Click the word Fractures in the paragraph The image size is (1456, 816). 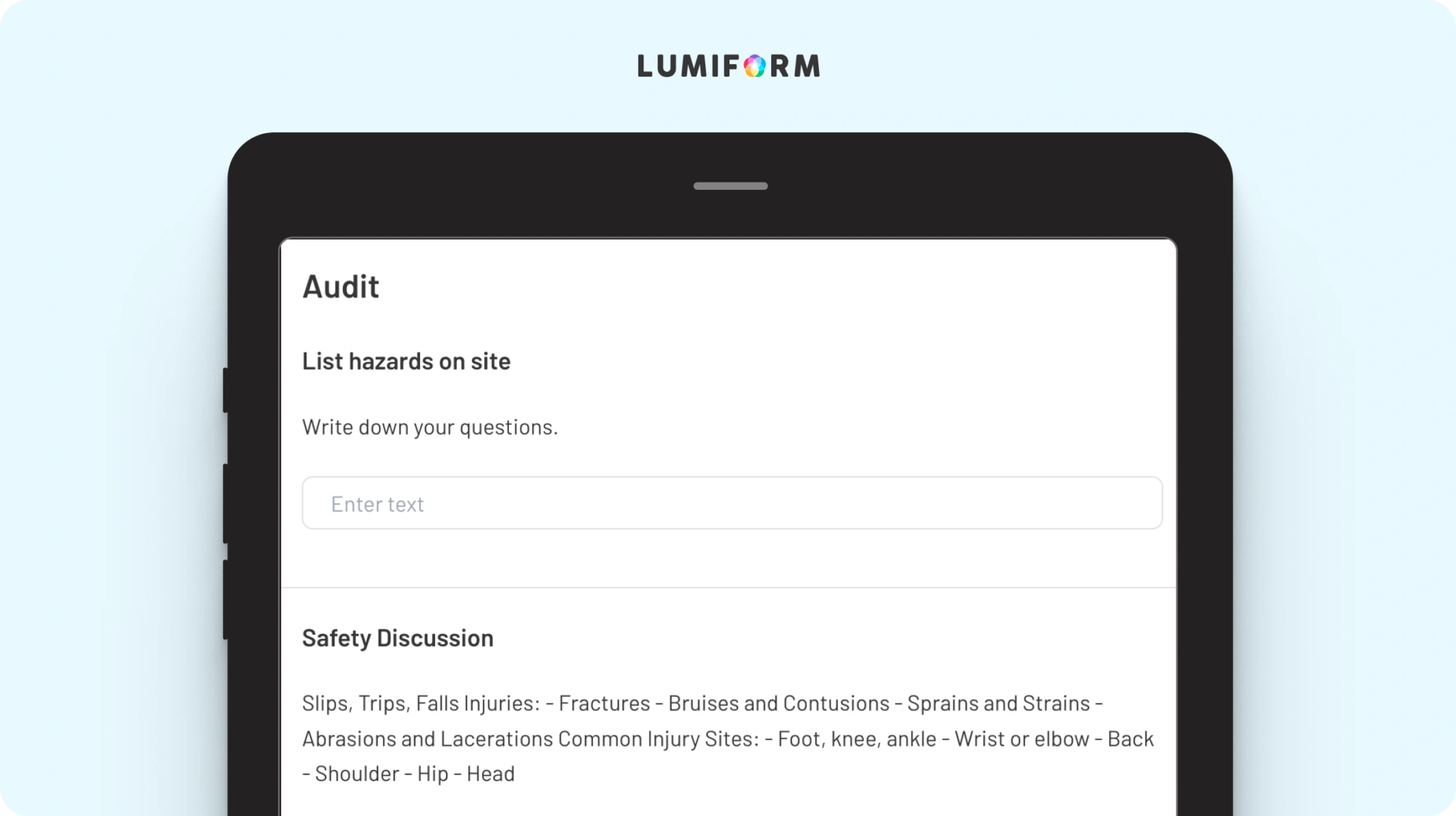click(x=604, y=703)
